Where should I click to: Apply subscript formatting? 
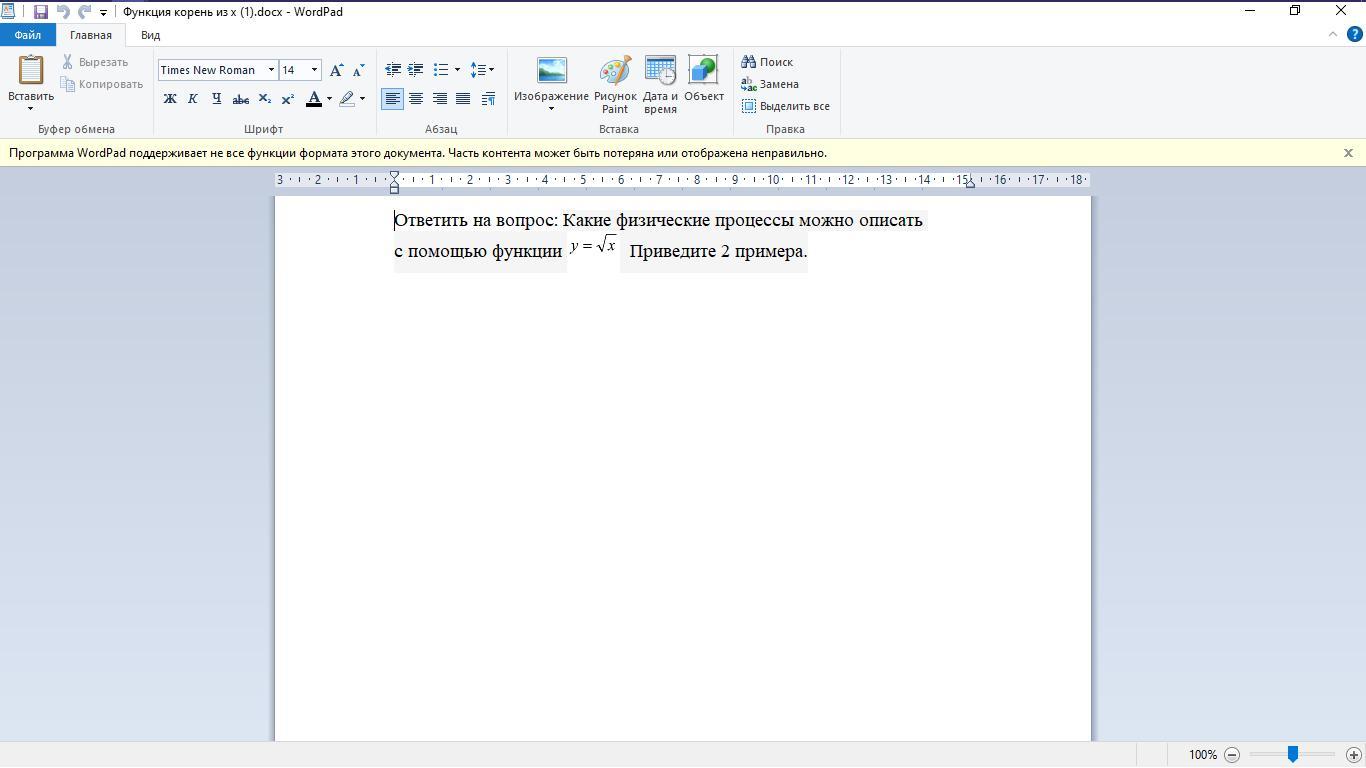tap(264, 99)
